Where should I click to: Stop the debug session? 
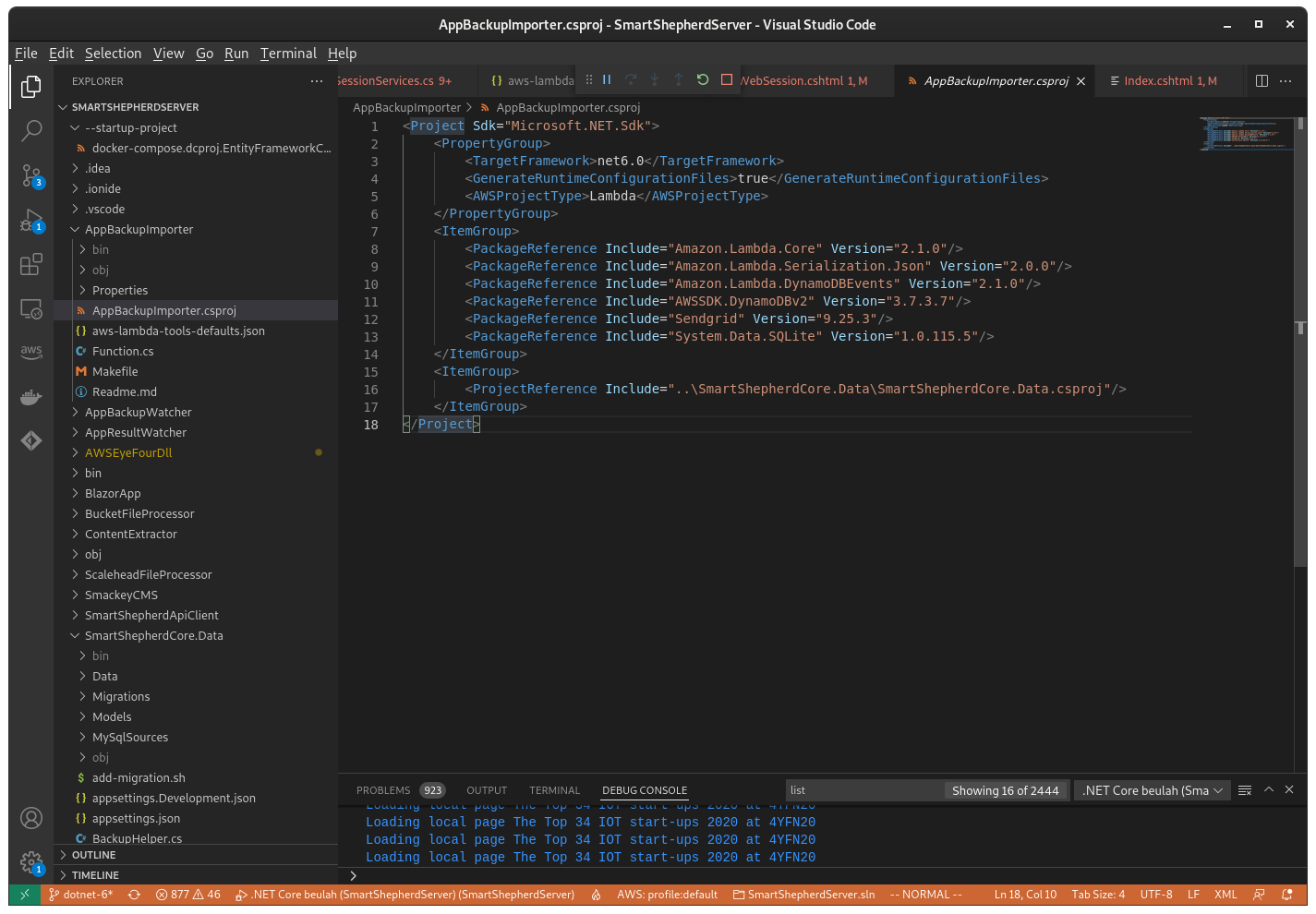click(x=727, y=80)
